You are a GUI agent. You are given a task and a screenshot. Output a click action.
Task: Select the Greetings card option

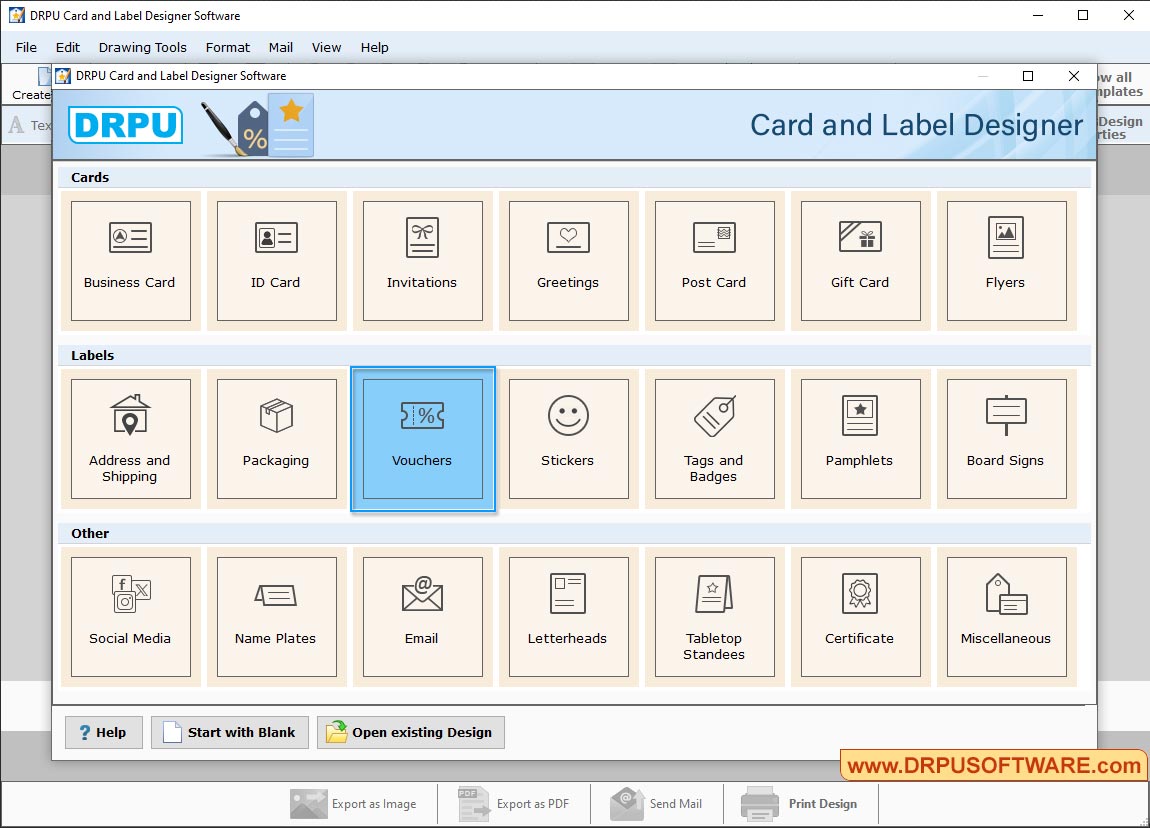point(568,260)
